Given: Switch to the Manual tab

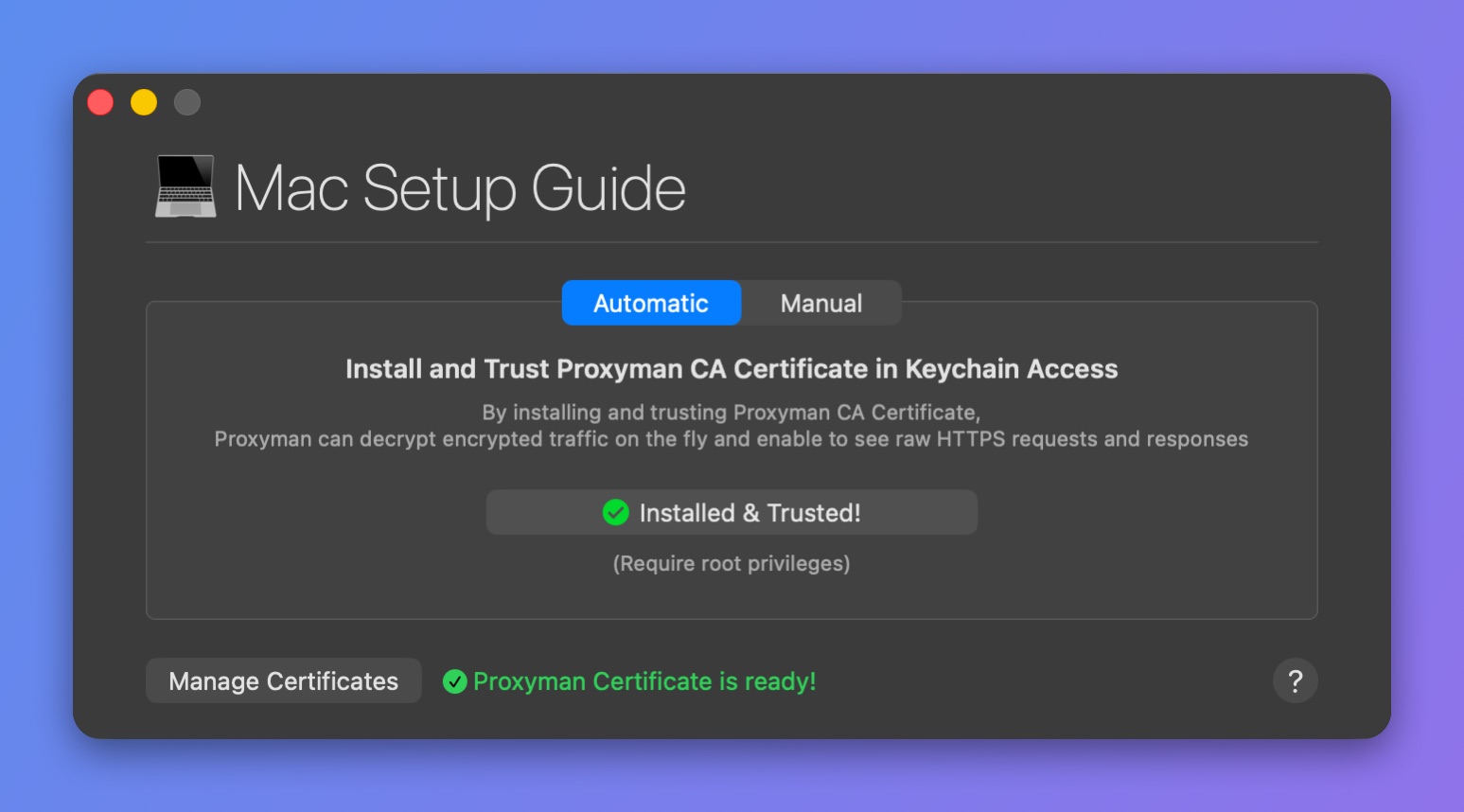Looking at the screenshot, I should pos(821,303).
